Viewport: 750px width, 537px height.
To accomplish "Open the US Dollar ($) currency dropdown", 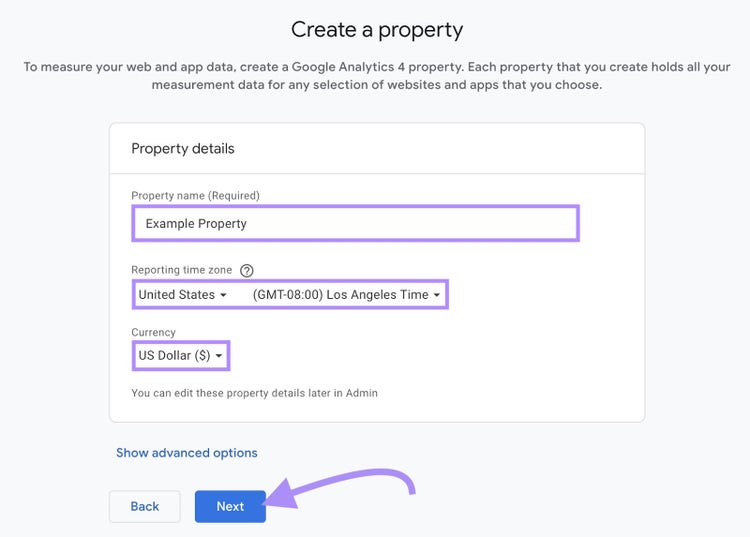I will click(181, 355).
